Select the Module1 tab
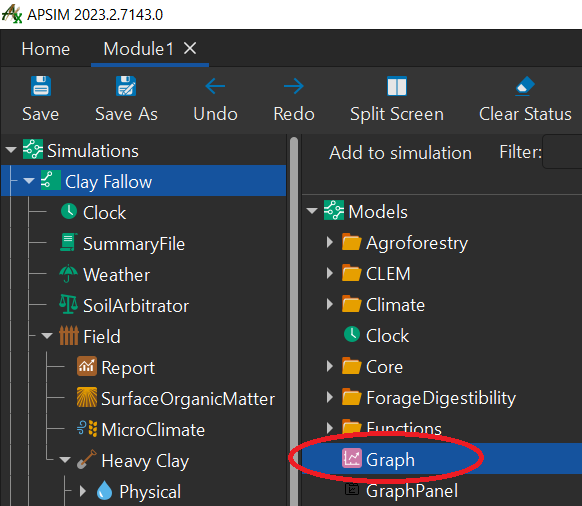 click(x=138, y=49)
